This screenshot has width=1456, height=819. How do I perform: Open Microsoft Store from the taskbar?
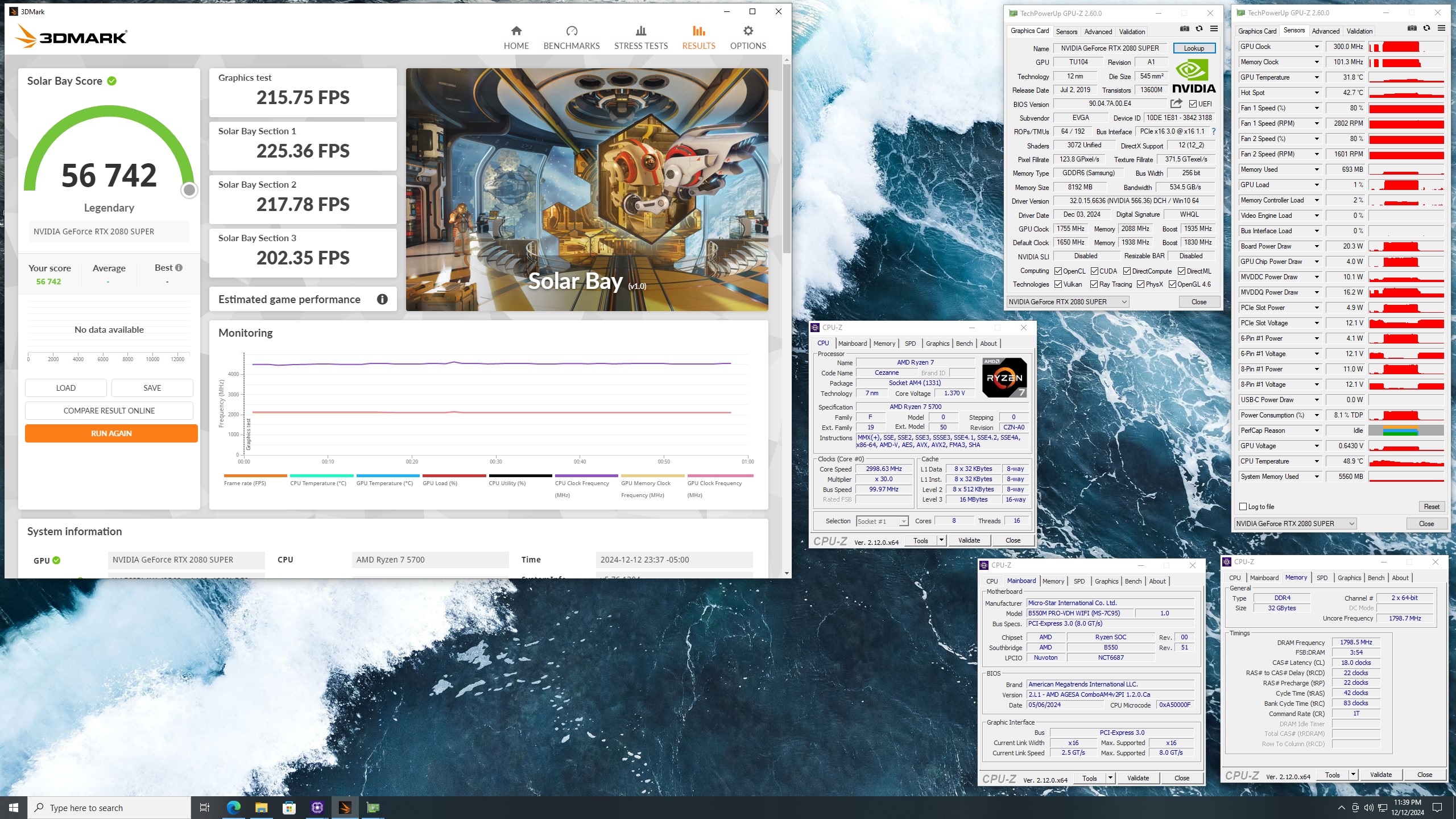coord(289,808)
